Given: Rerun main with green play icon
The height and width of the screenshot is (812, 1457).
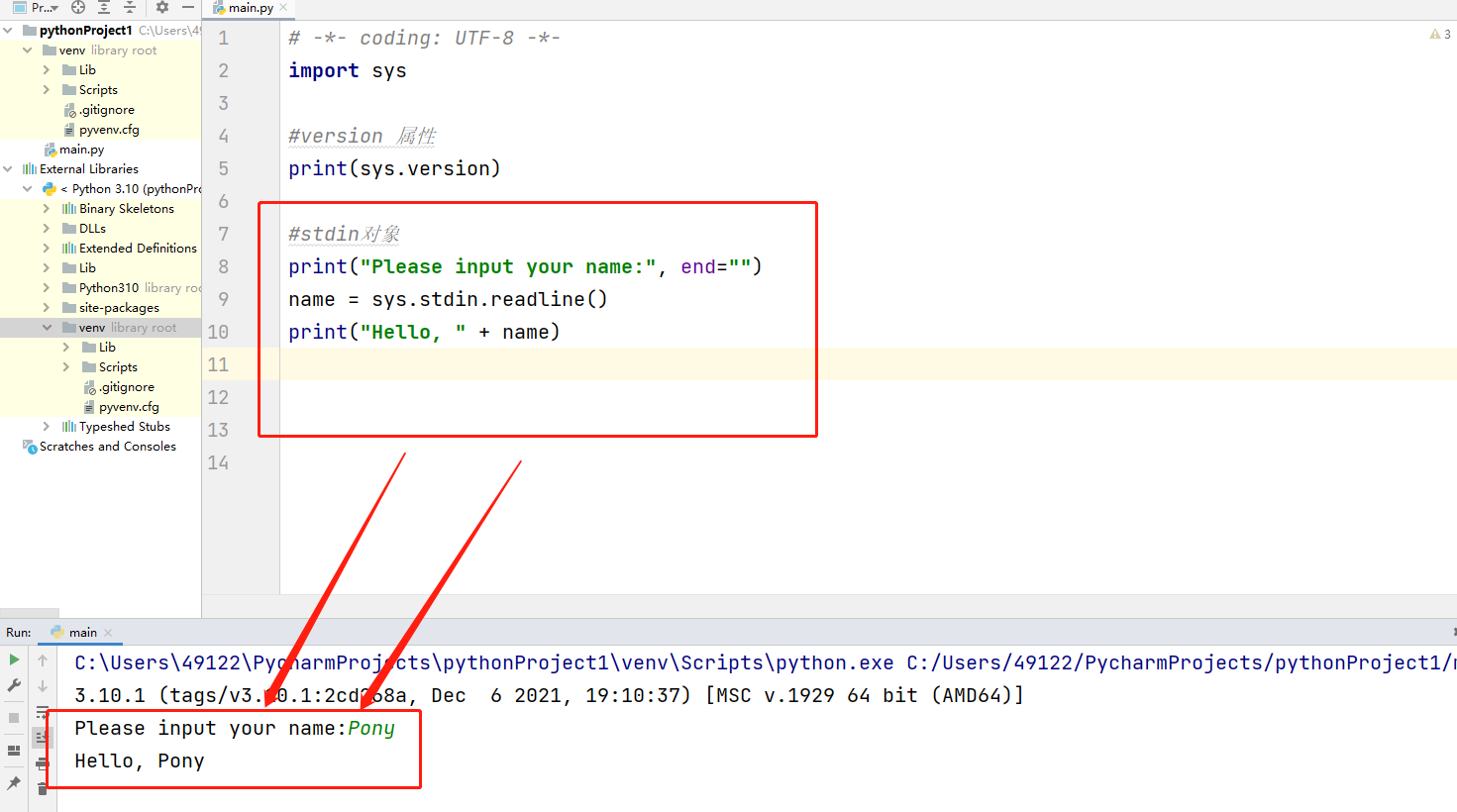Looking at the screenshot, I should coord(14,660).
